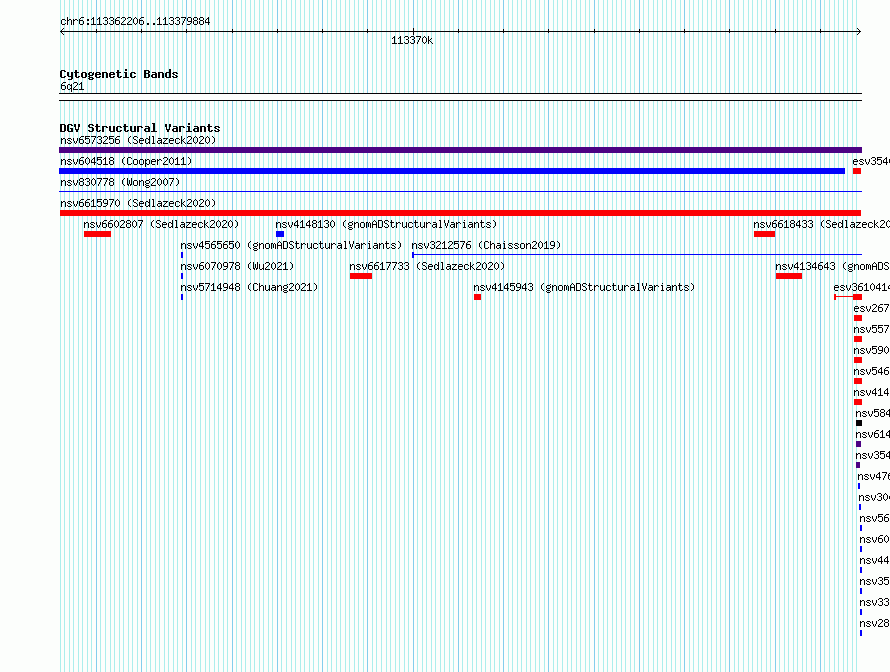
Task: Open the truncated nsv33 variant label
Action: point(874,602)
